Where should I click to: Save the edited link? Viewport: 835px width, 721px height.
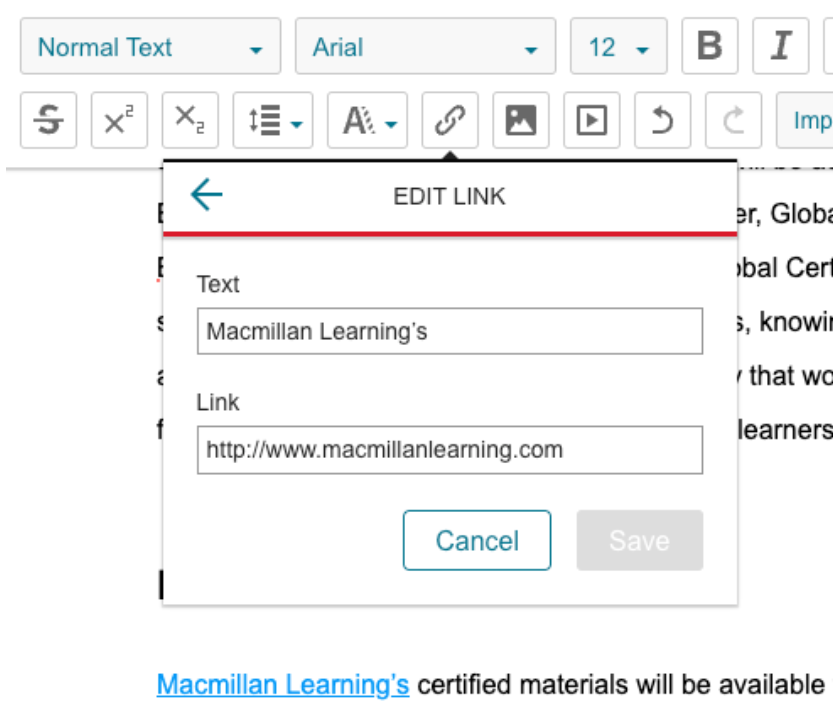click(639, 540)
